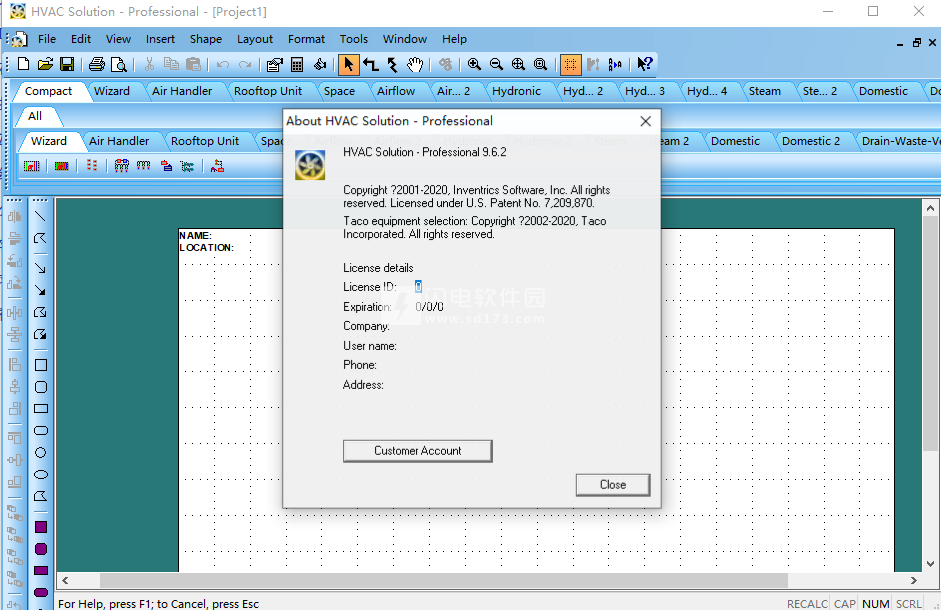941x610 pixels.
Task: Click the Paste clipboard icon
Action: pos(193,64)
